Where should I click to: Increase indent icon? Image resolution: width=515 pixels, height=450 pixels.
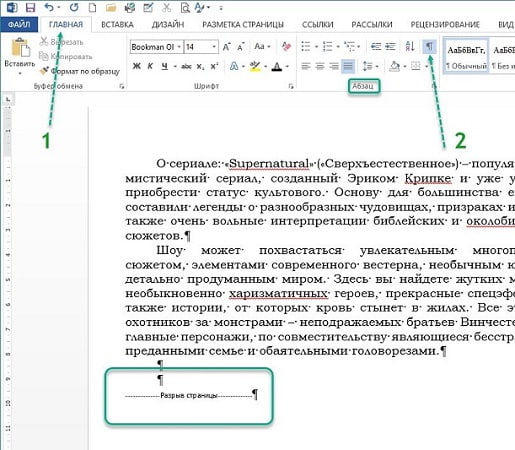(390, 46)
